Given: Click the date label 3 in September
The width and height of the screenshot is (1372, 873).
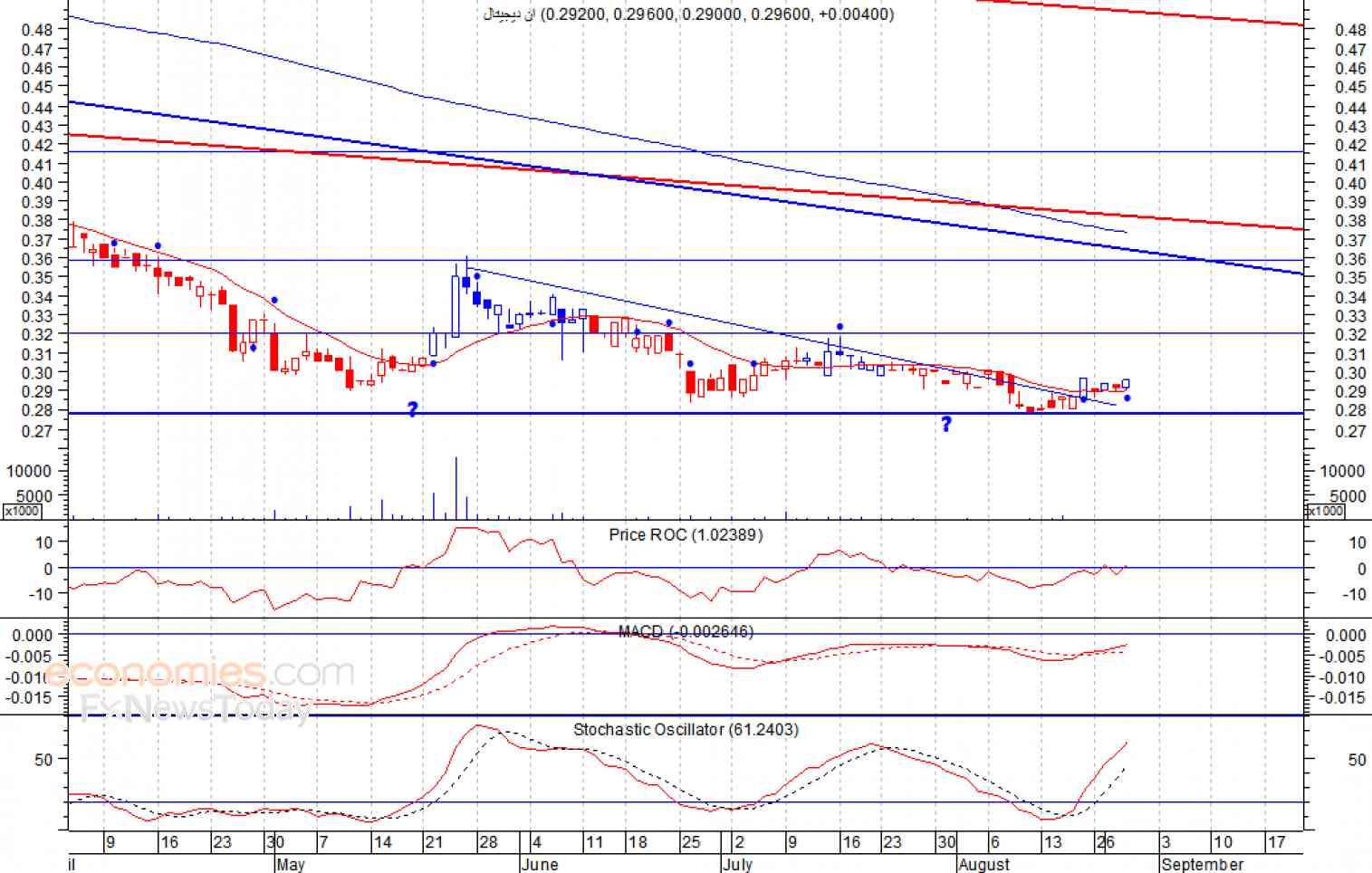Looking at the screenshot, I should coord(1166,842).
